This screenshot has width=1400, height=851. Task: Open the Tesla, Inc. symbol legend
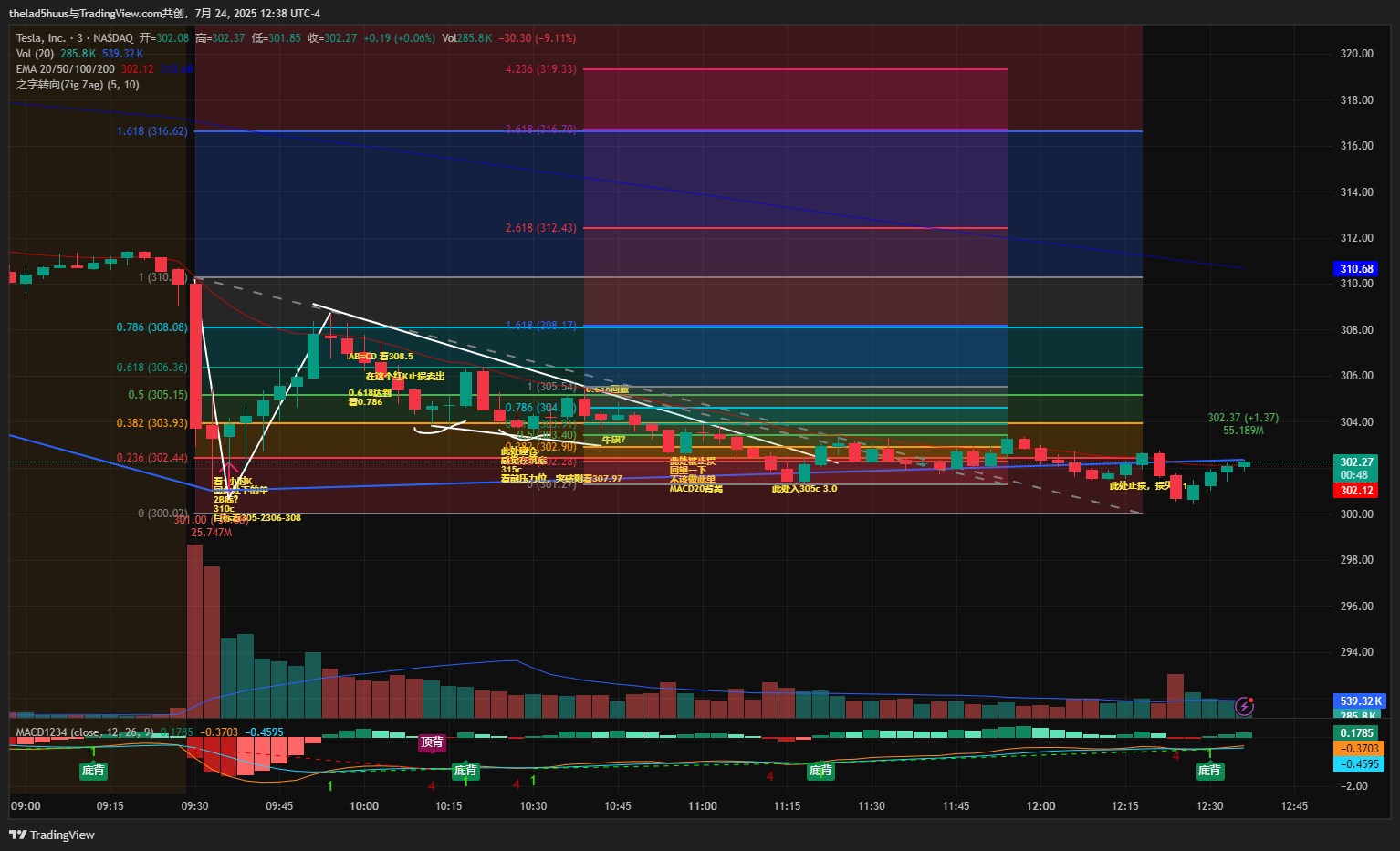coord(74,38)
